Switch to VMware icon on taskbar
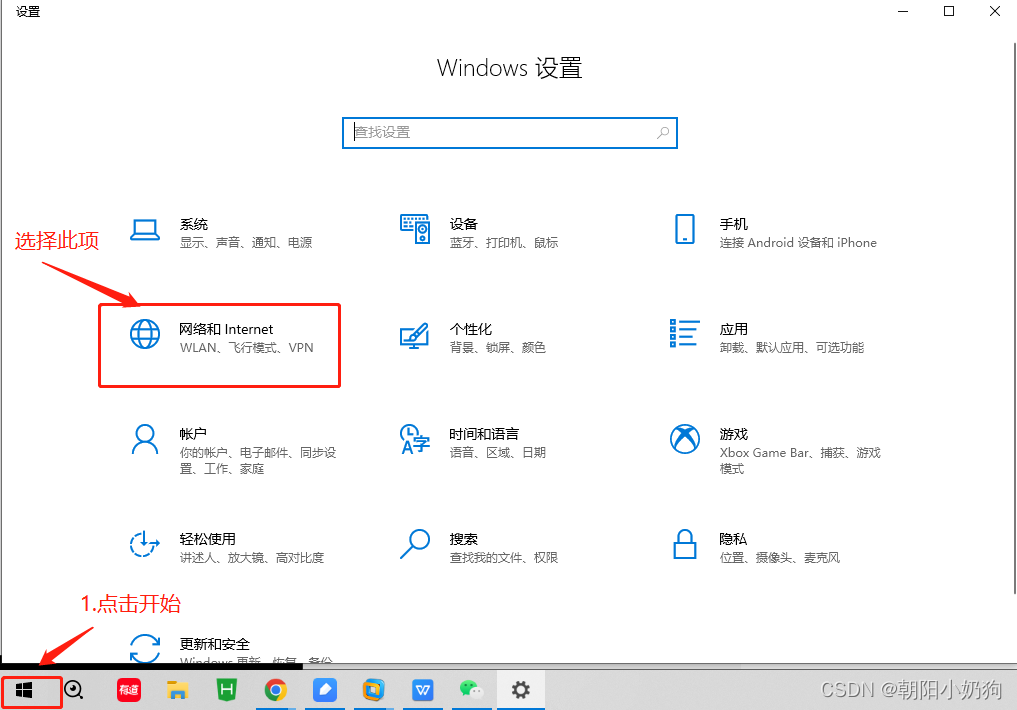 coord(374,690)
